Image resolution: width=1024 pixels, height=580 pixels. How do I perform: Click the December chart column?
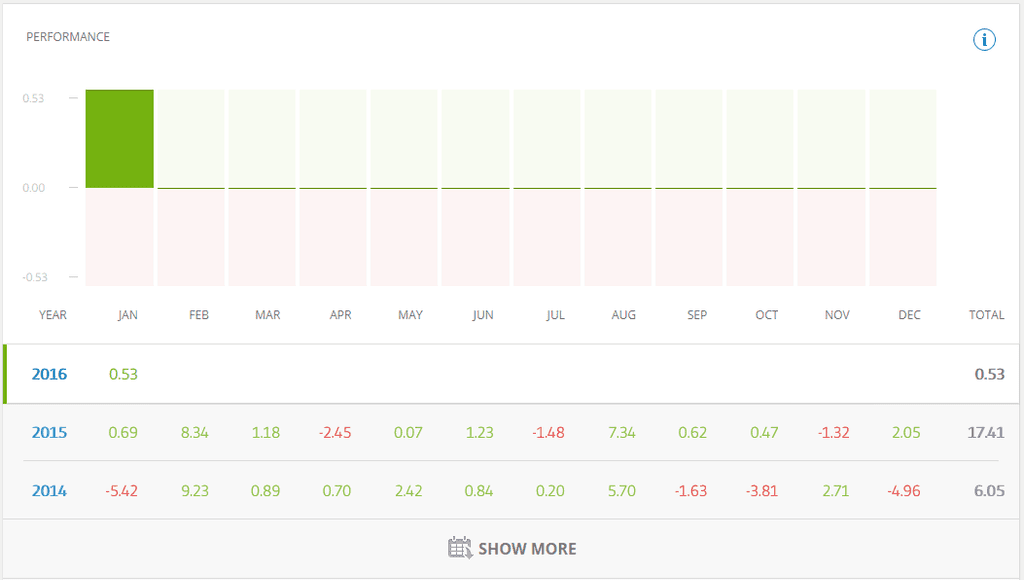click(x=903, y=188)
